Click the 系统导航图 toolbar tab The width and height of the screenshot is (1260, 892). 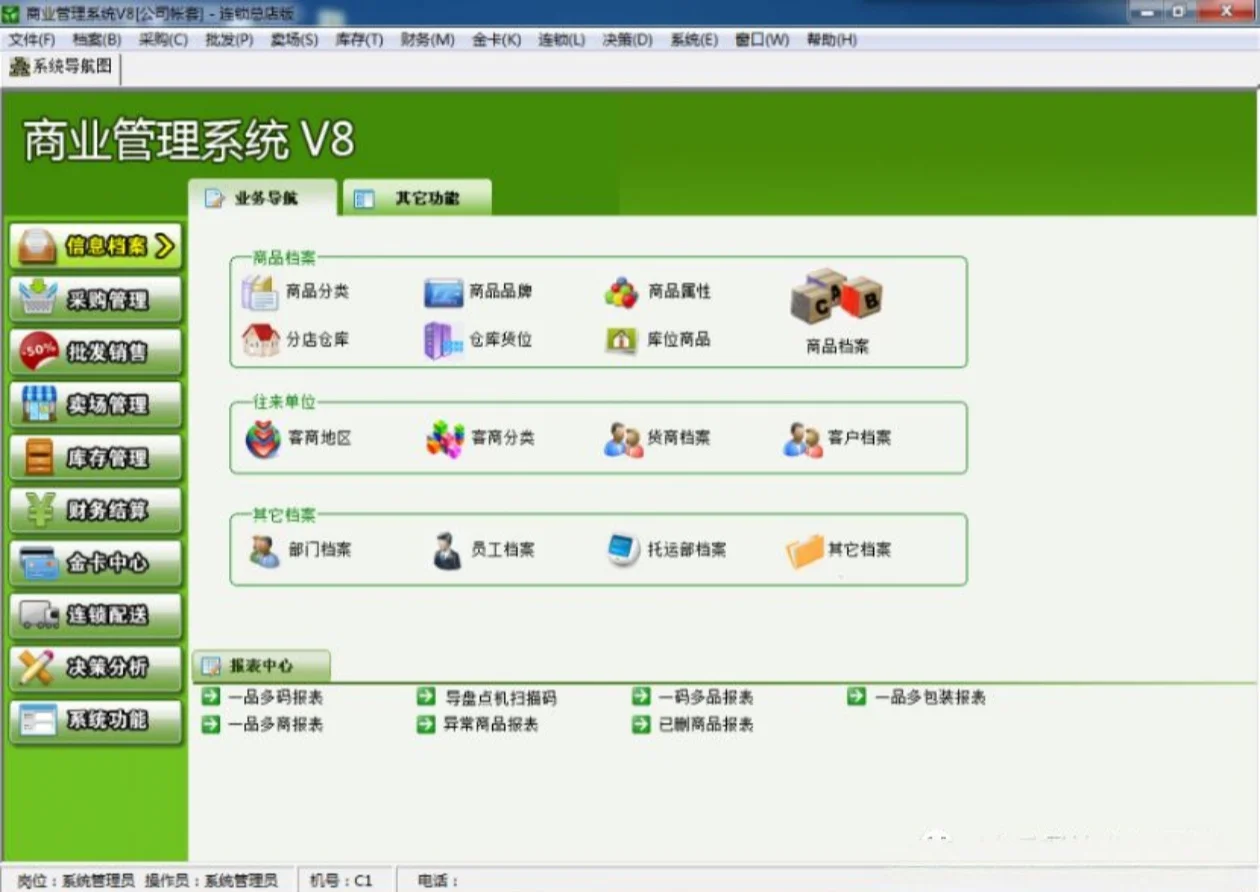tap(61, 67)
